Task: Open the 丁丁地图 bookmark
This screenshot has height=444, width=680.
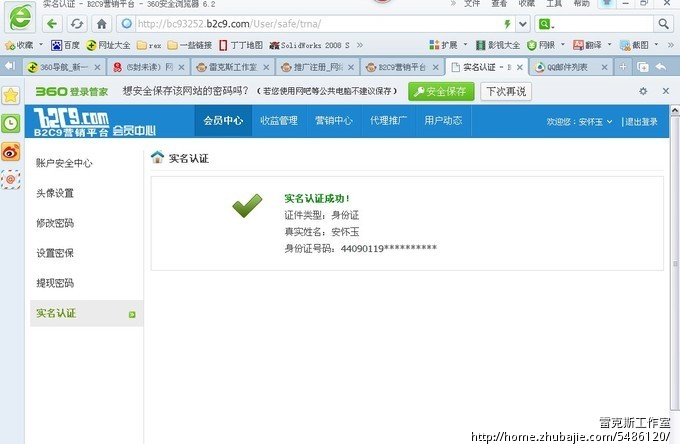Action: click(241, 45)
